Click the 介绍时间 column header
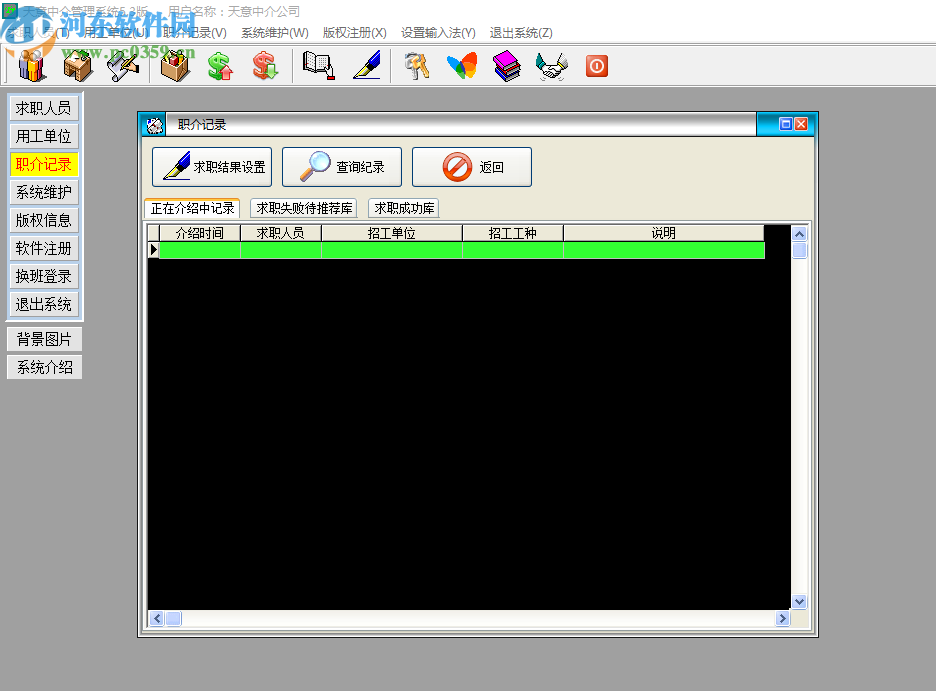Screen dimensions: 936x691 (200, 233)
